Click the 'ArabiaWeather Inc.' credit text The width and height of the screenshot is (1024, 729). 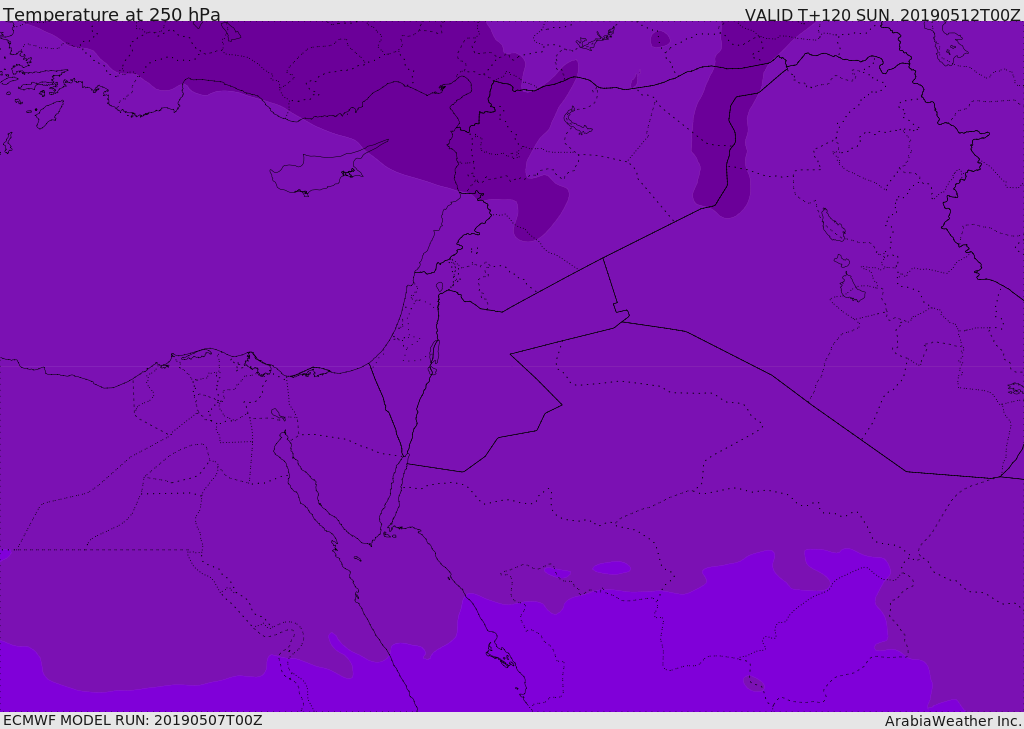[x=953, y=721]
